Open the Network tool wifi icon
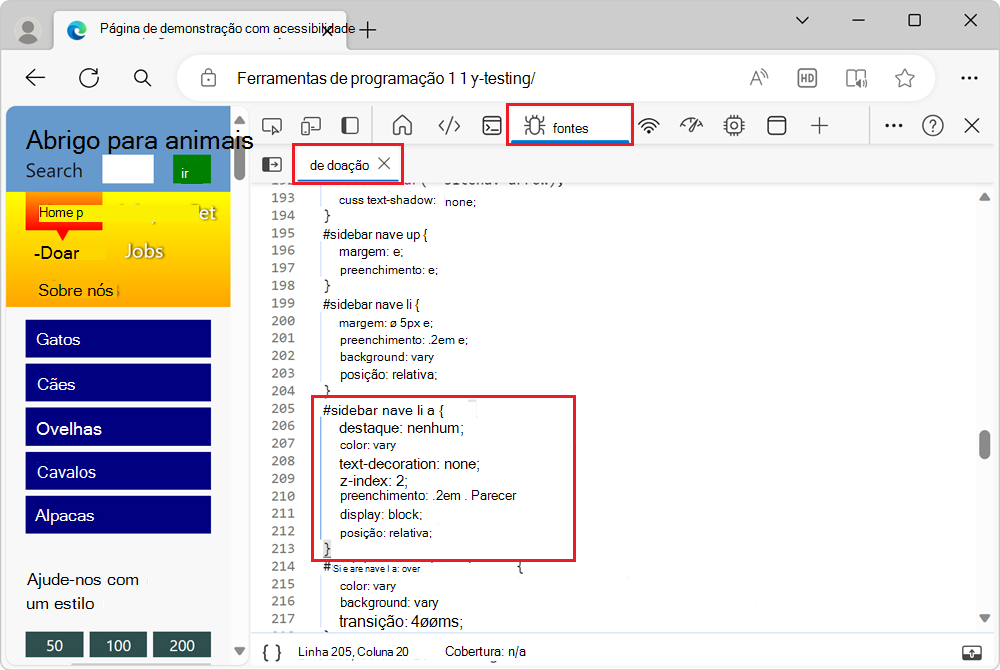1000x670 pixels. click(x=649, y=126)
